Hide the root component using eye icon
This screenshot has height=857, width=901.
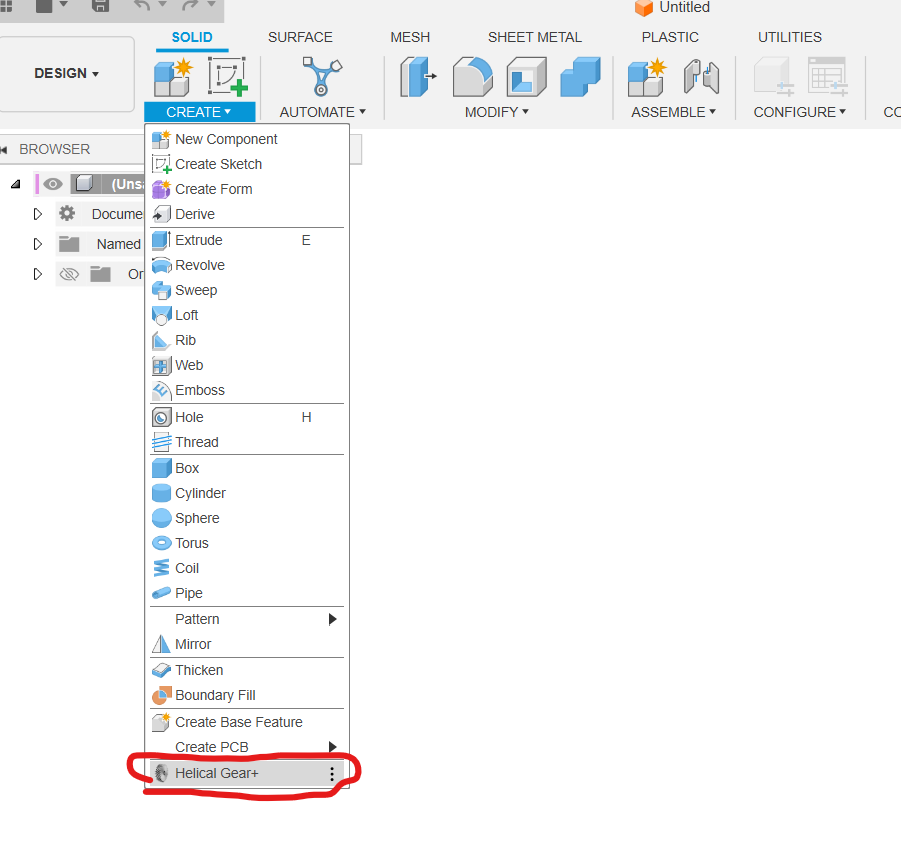point(52,184)
